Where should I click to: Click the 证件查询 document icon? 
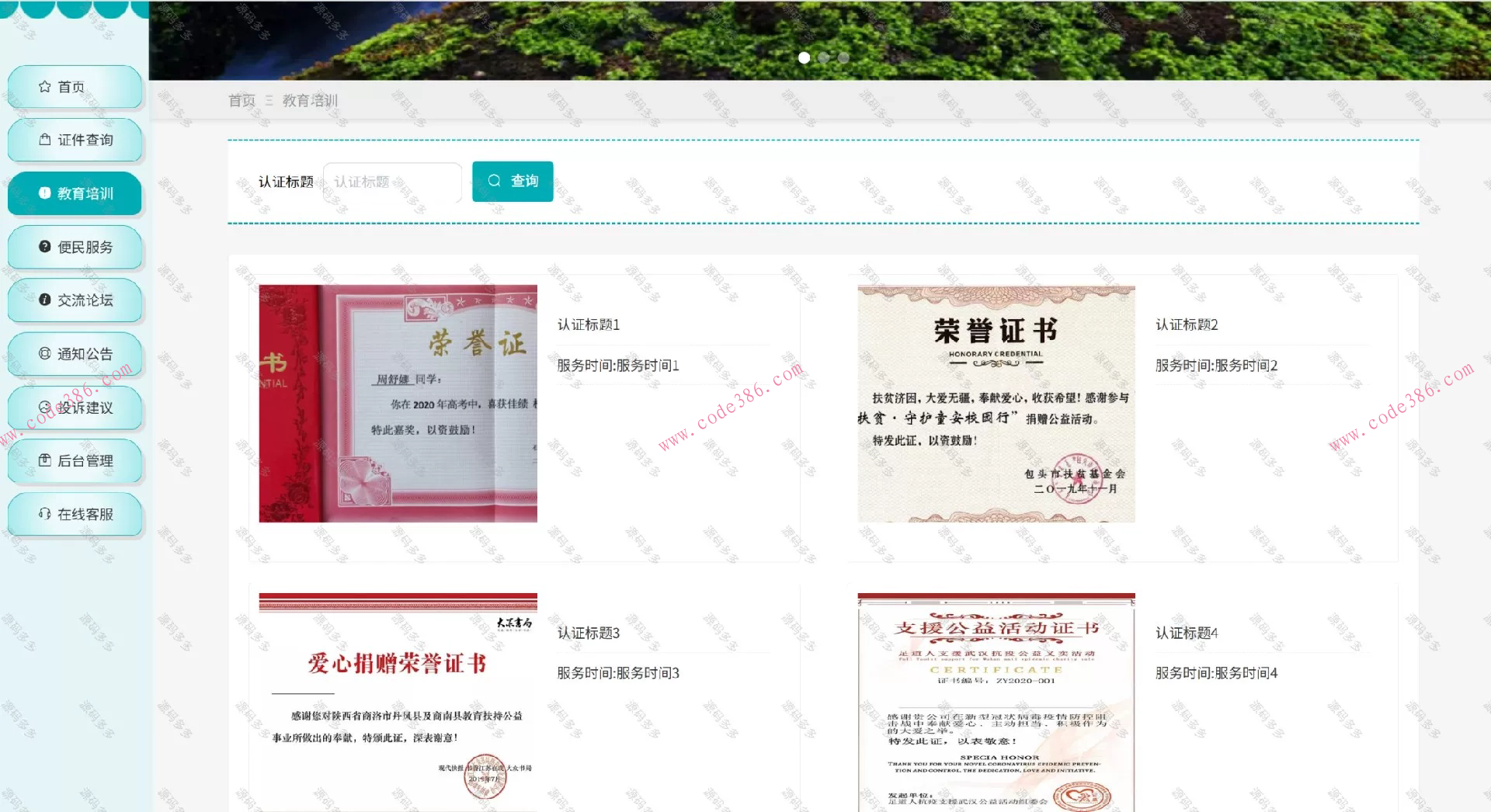click(x=44, y=140)
